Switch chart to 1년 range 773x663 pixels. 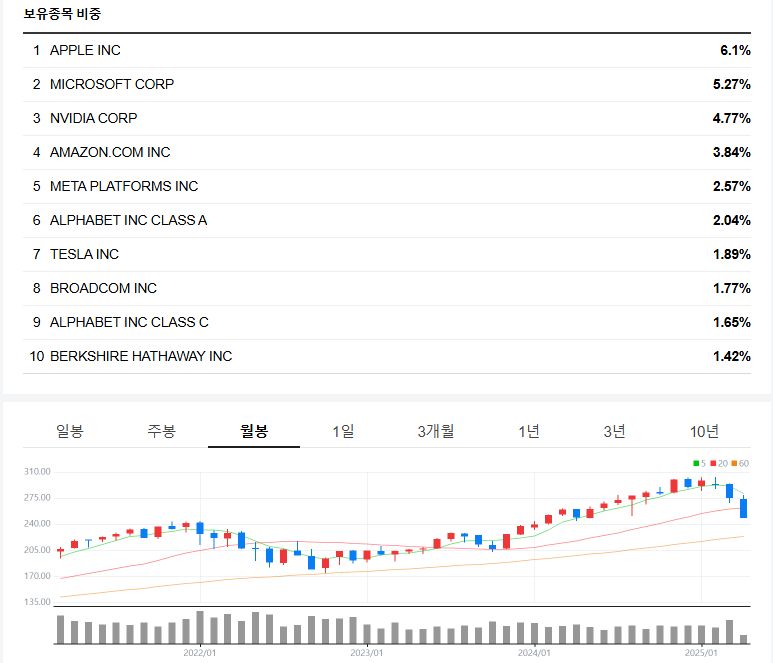tap(528, 431)
